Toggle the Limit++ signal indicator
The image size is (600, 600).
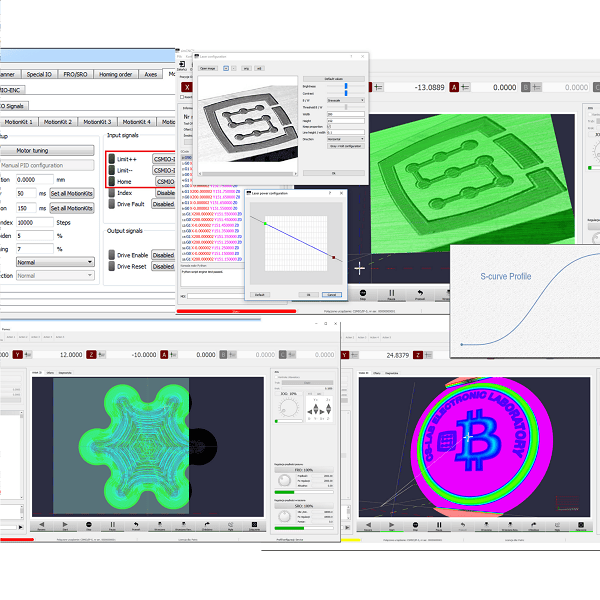click(x=111, y=158)
